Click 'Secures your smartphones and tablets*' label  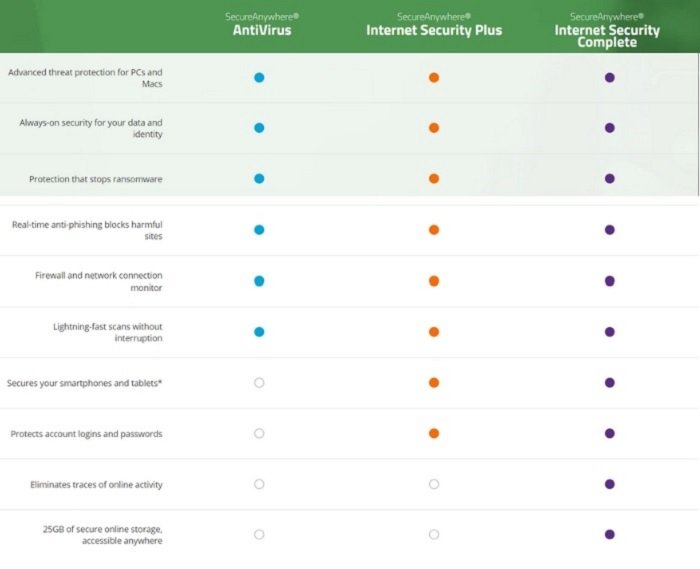tap(84, 383)
